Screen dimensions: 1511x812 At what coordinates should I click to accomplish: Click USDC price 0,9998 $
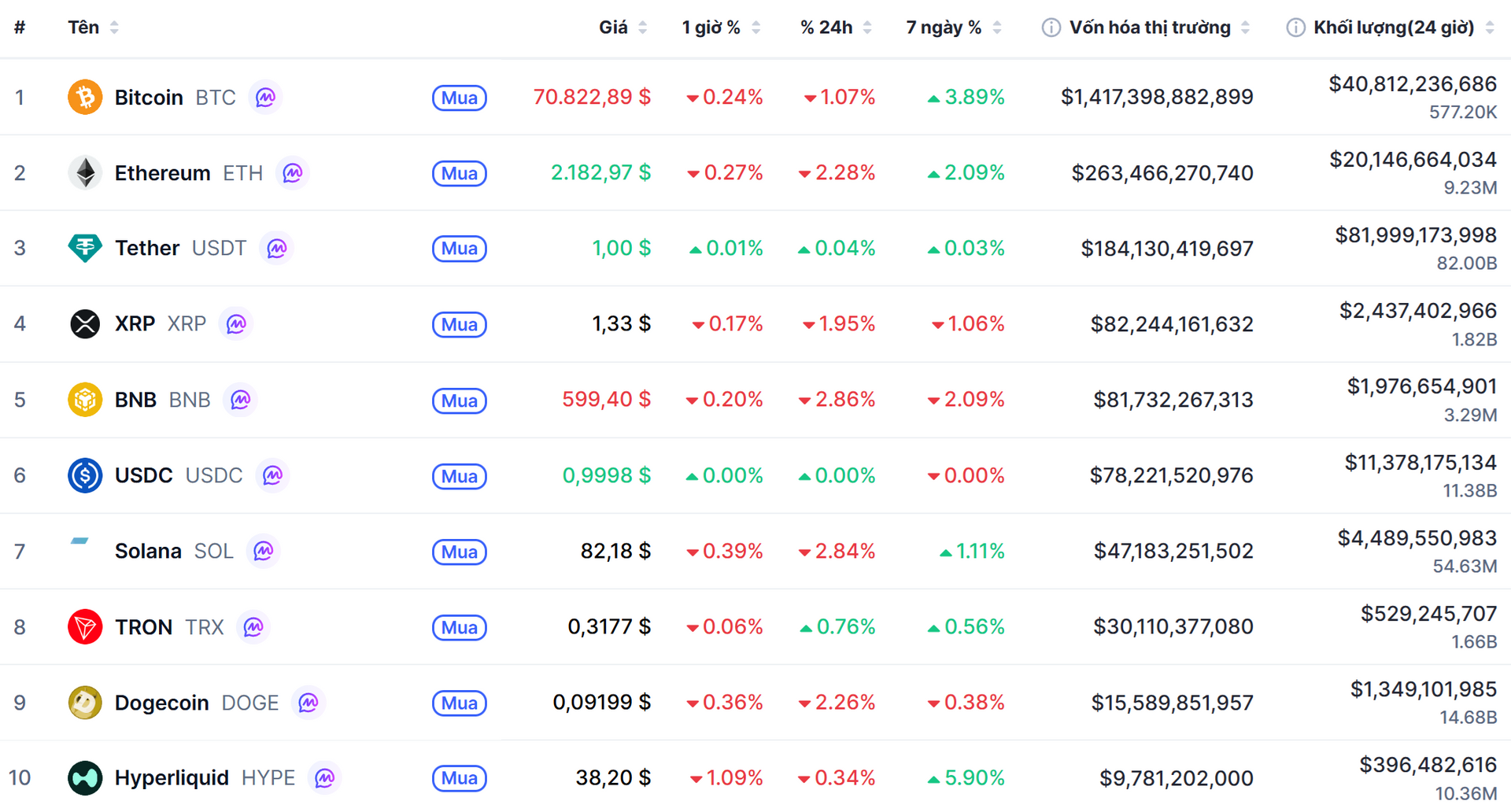(x=607, y=475)
